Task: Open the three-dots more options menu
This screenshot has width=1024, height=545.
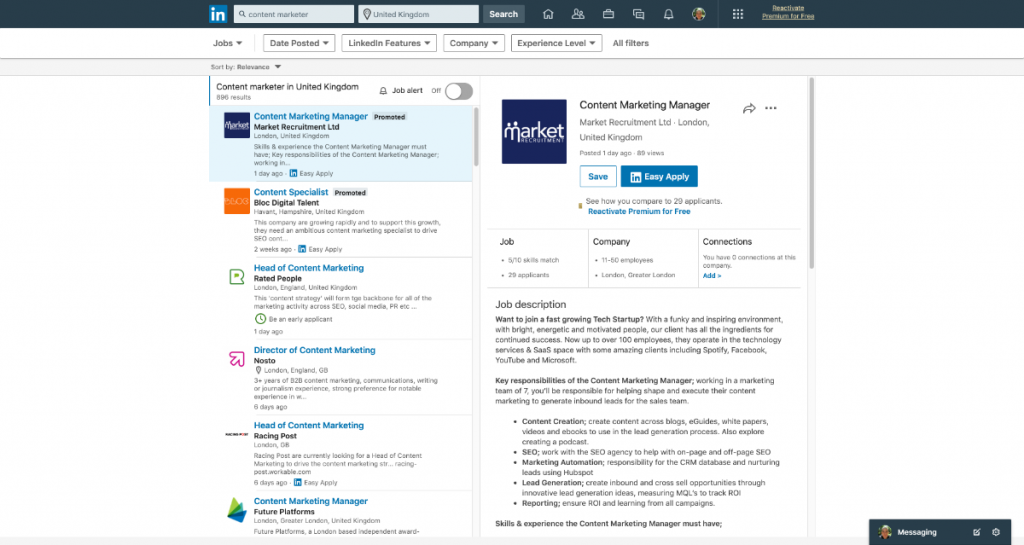Action: point(771,108)
